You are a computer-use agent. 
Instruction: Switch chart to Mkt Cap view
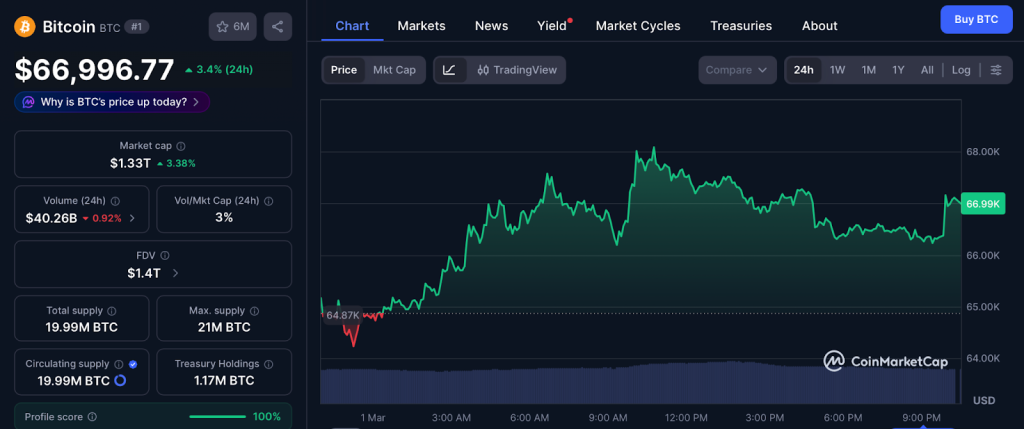click(x=394, y=70)
